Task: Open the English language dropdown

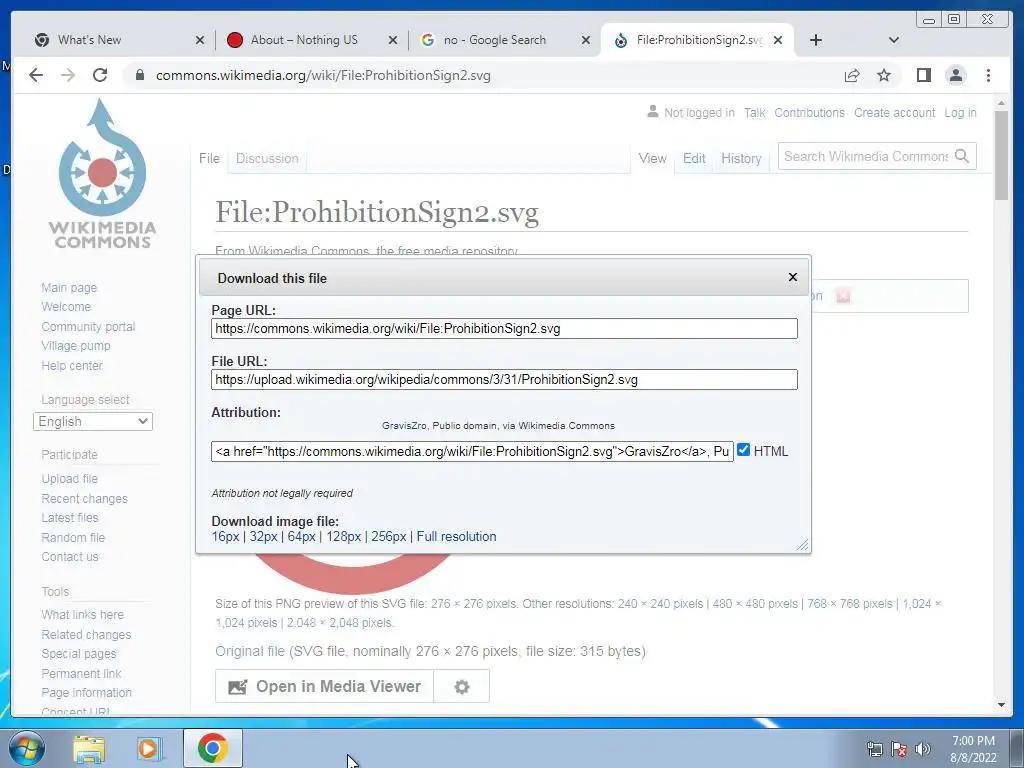Action: 93,421
